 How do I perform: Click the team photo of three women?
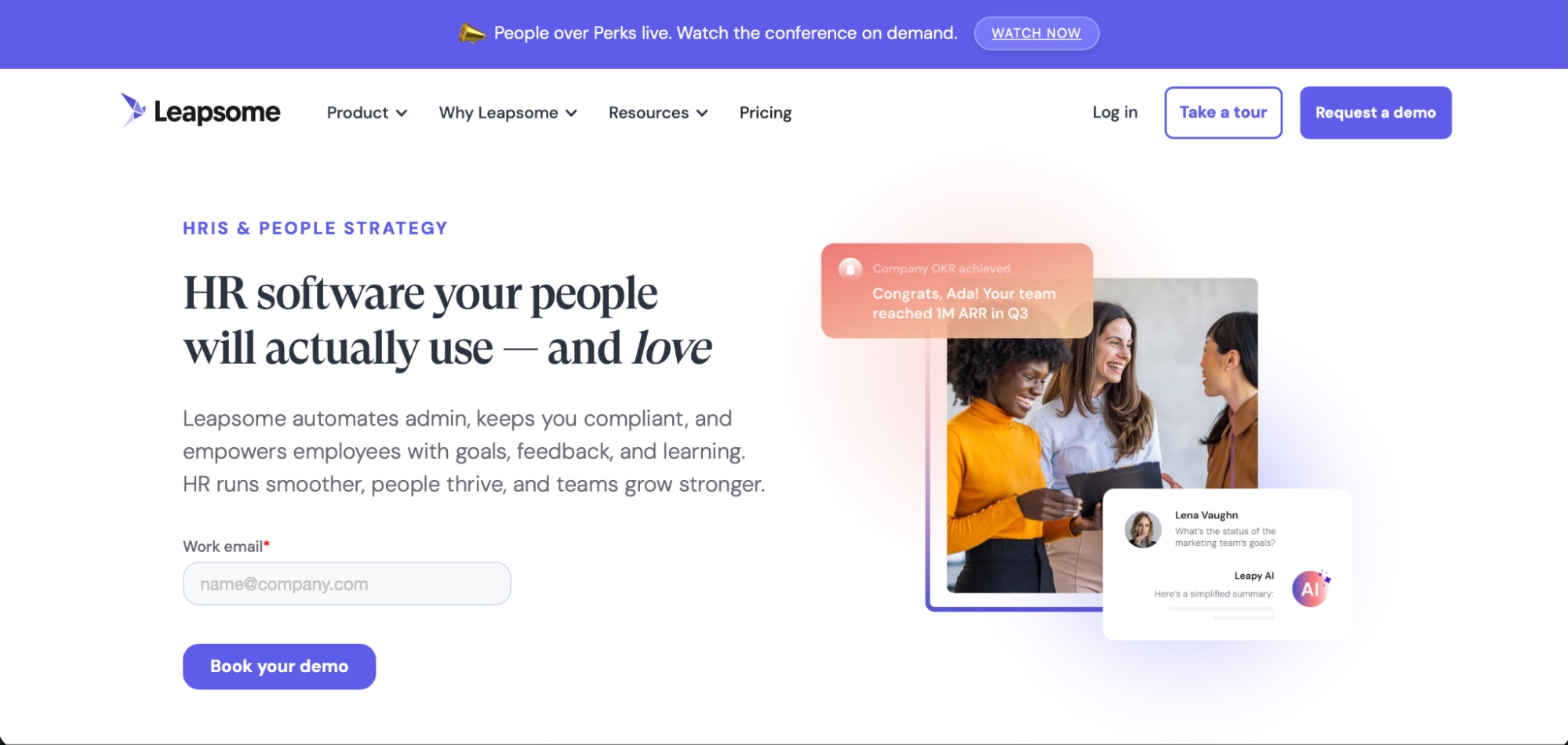pyautogui.click(x=1102, y=435)
